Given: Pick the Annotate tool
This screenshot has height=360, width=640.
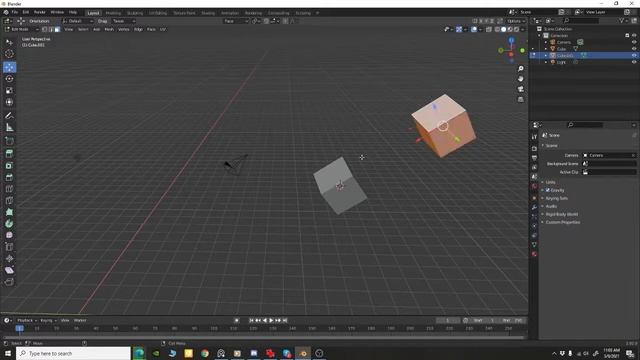Looking at the screenshot, I should click(x=9, y=116).
